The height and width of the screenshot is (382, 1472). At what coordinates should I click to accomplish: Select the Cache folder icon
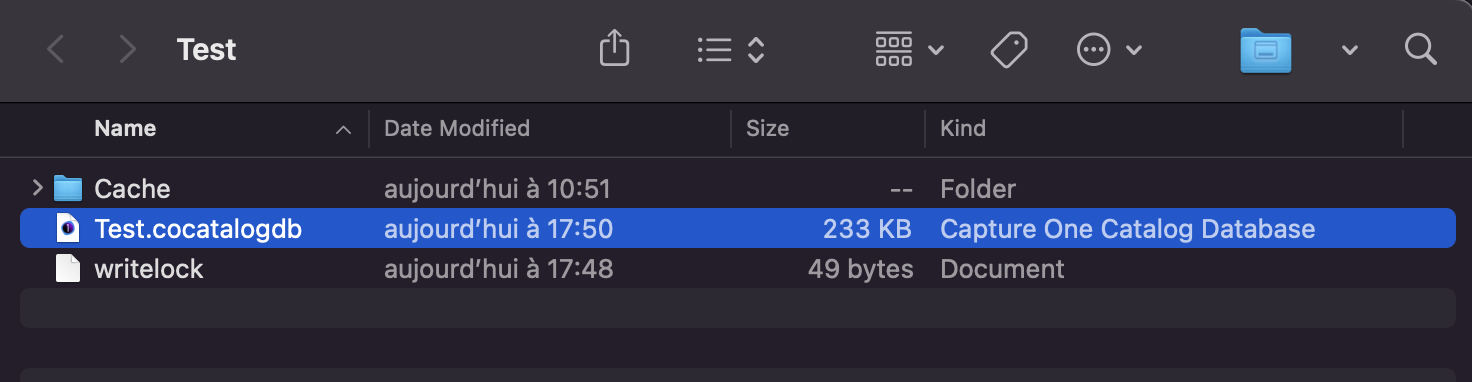(x=67, y=188)
